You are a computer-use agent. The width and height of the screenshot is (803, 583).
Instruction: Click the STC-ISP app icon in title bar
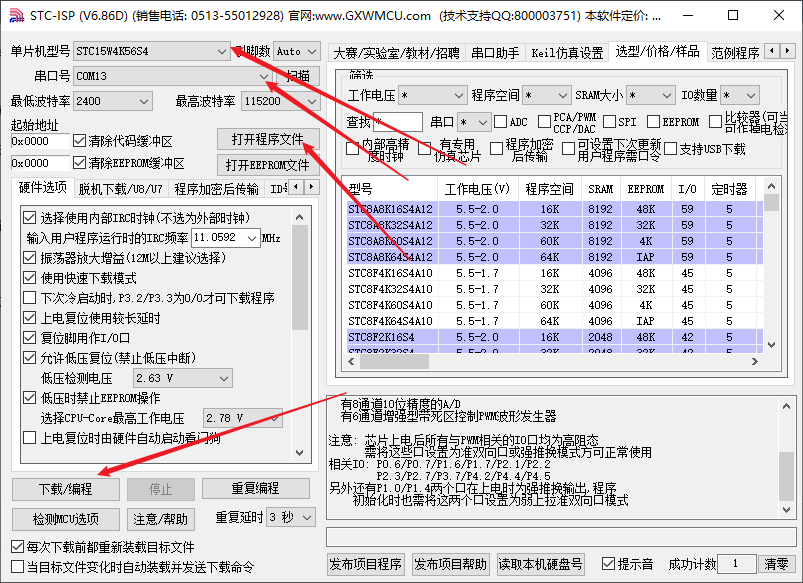pyautogui.click(x=16, y=15)
